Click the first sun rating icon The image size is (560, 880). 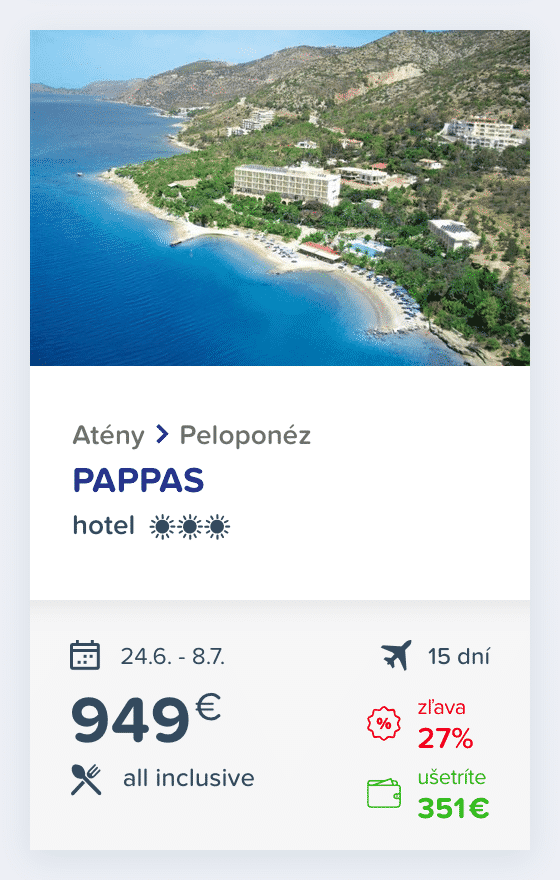(x=162, y=527)
